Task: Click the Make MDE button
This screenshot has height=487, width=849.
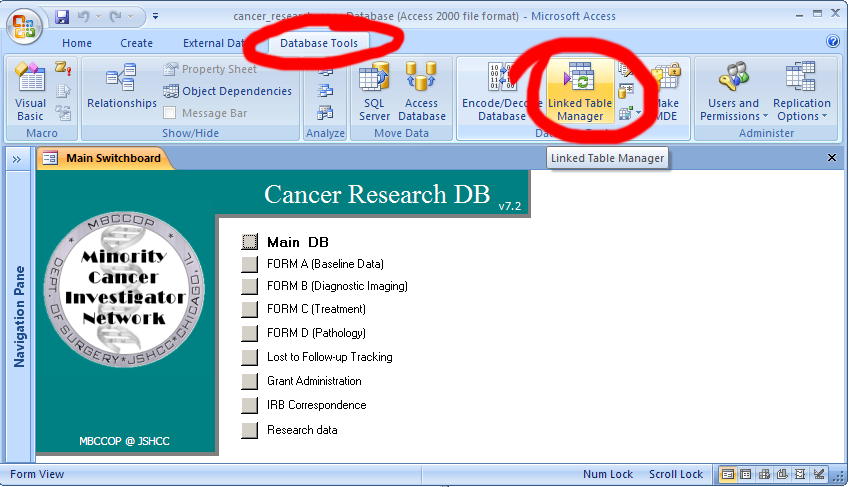Action: pos(666,92)
